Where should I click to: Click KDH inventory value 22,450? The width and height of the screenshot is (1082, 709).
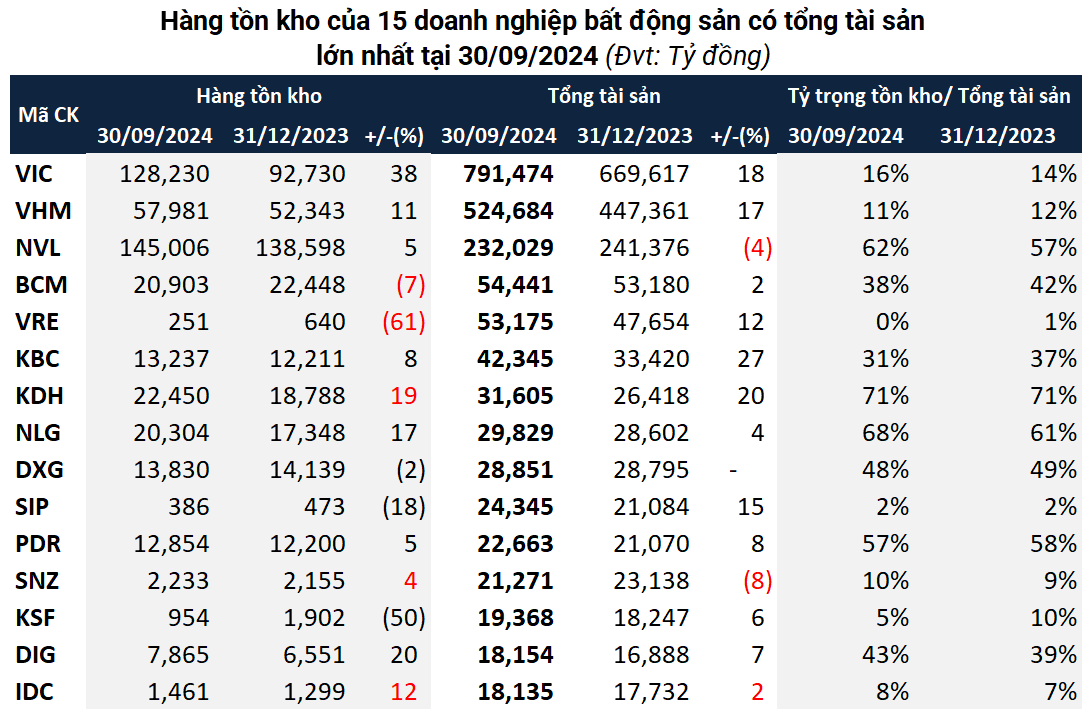[x=171, y=396]
